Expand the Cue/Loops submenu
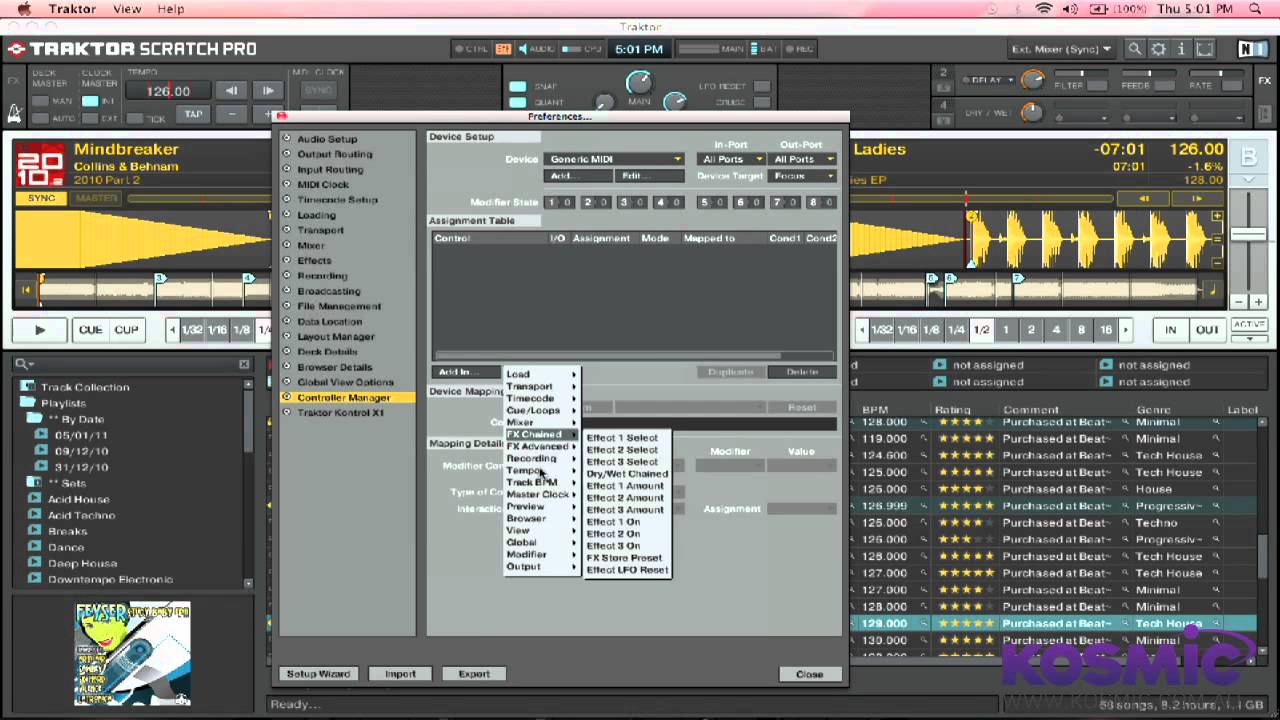This screenshot has width=1280, height=720. (x=542, y=410)
